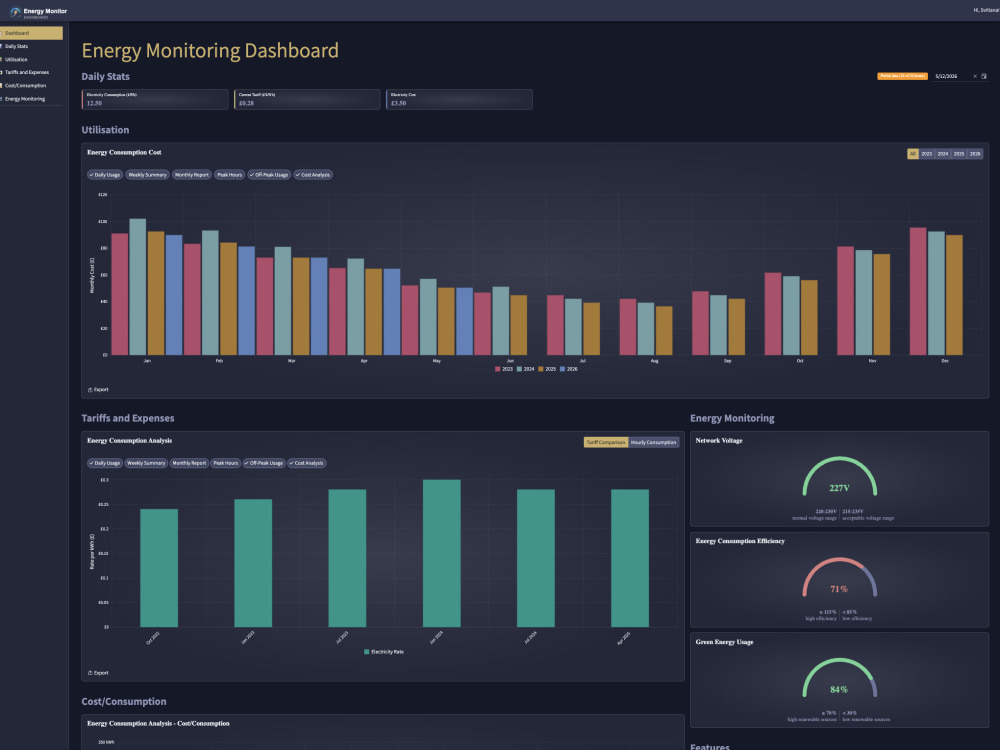Switch to Hourly Consumption view
1000x750 pixels.
pos(654,442)
